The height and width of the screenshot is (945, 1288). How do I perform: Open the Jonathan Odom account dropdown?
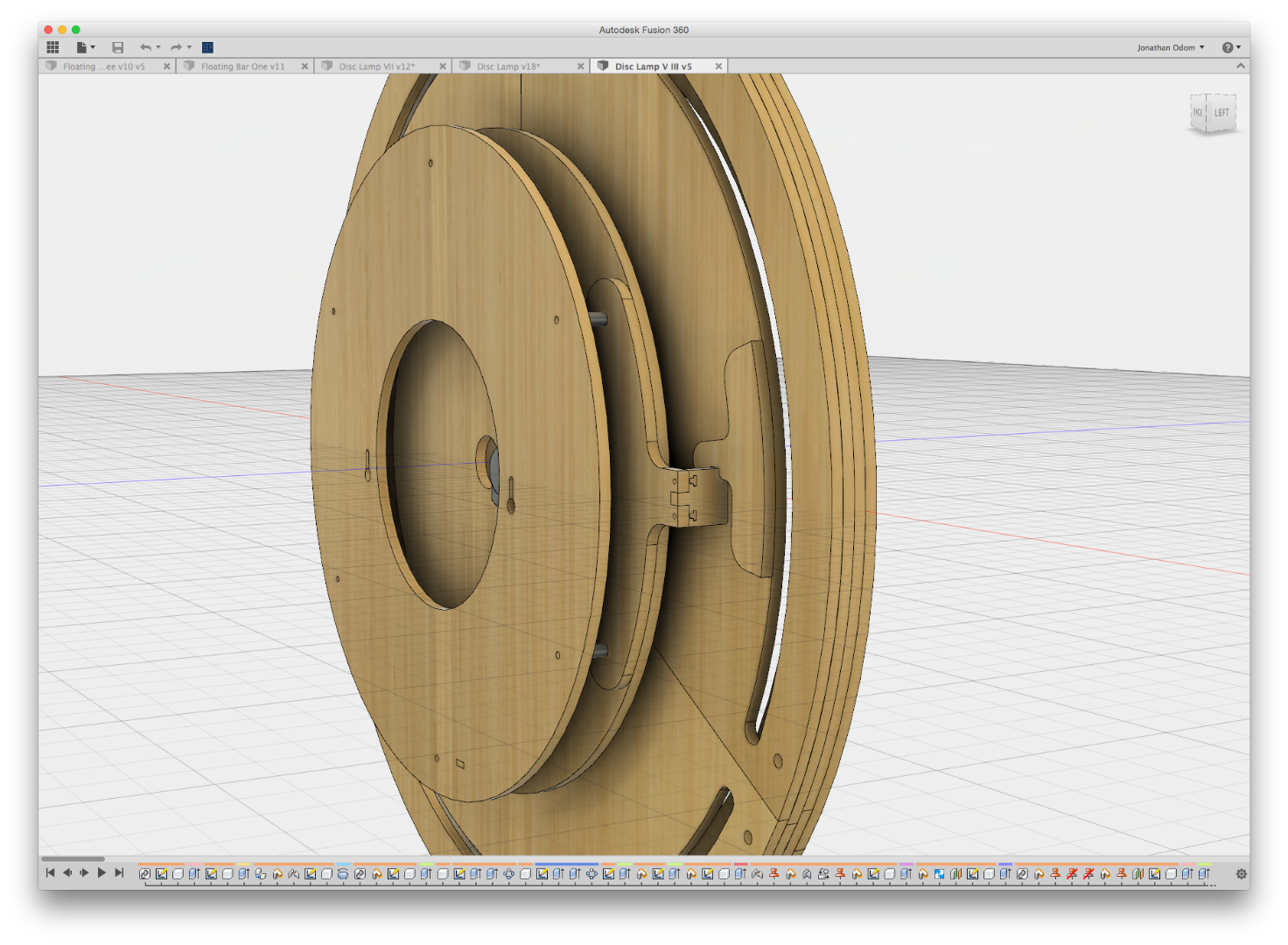(x=1171, y=47)
